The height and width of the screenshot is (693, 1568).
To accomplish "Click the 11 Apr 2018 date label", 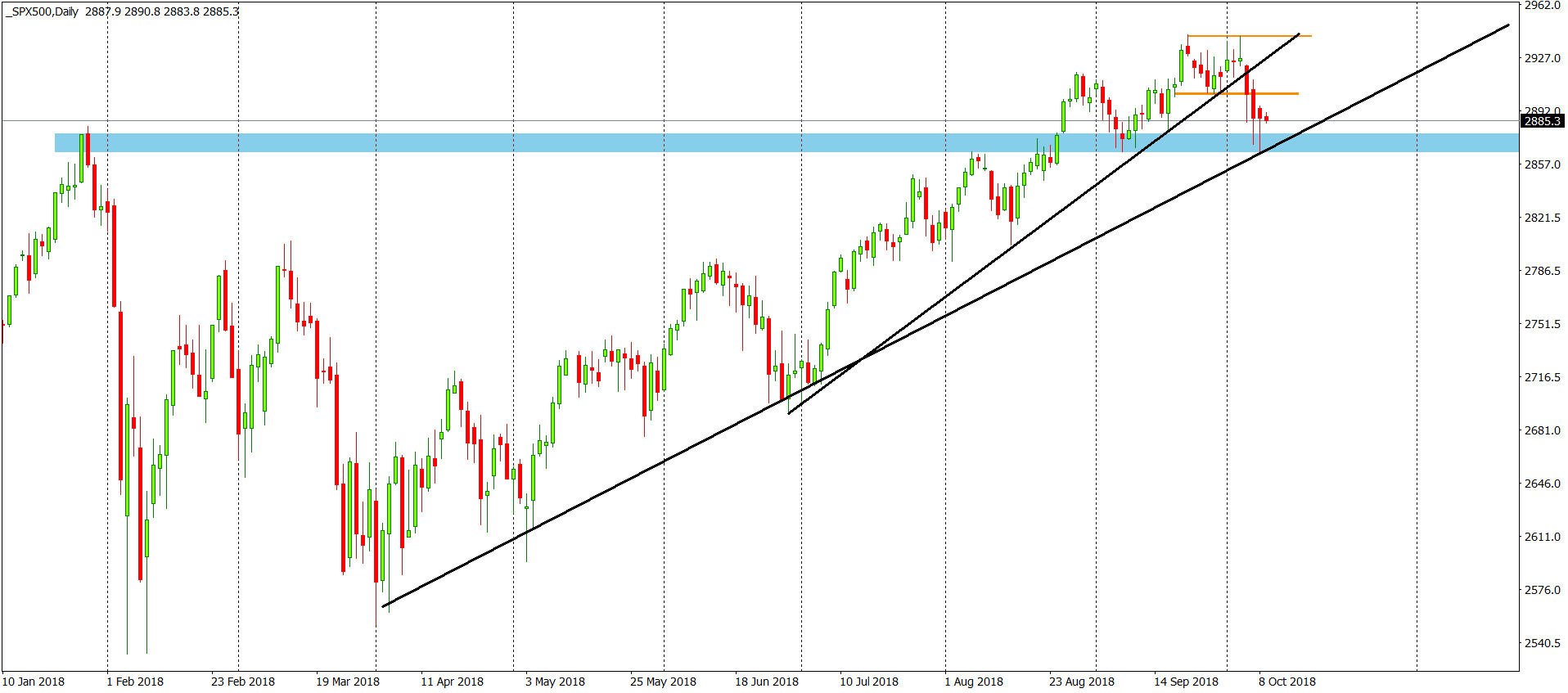I will (452, 682).
